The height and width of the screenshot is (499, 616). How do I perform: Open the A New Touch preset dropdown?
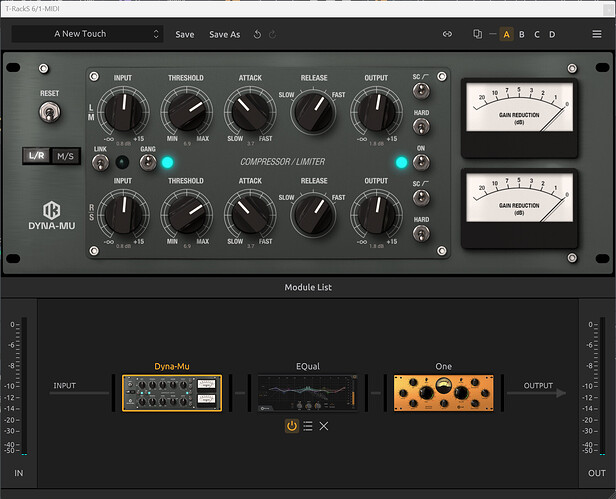coord(87,34)
